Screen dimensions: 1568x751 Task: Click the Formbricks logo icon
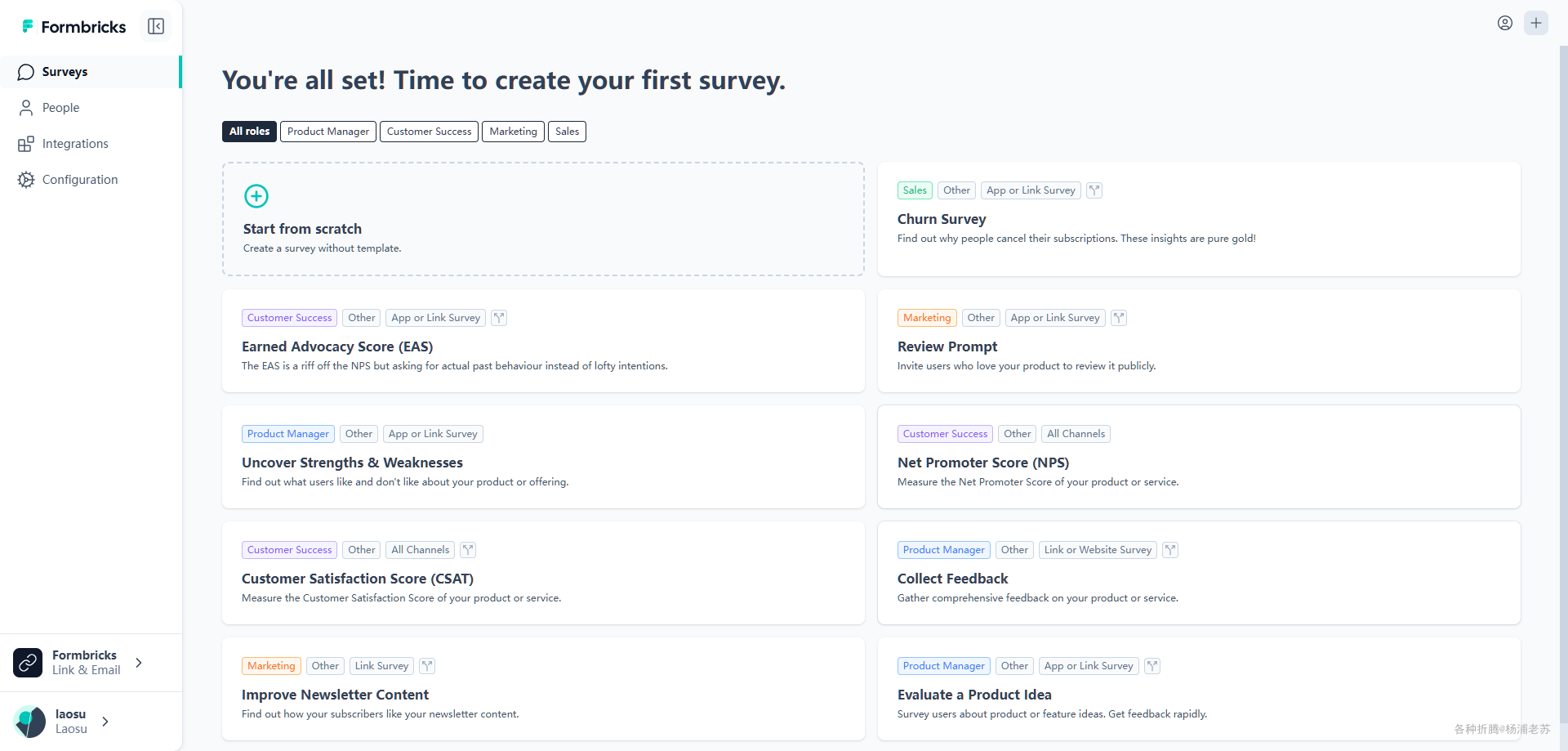(x=28, y=26)
